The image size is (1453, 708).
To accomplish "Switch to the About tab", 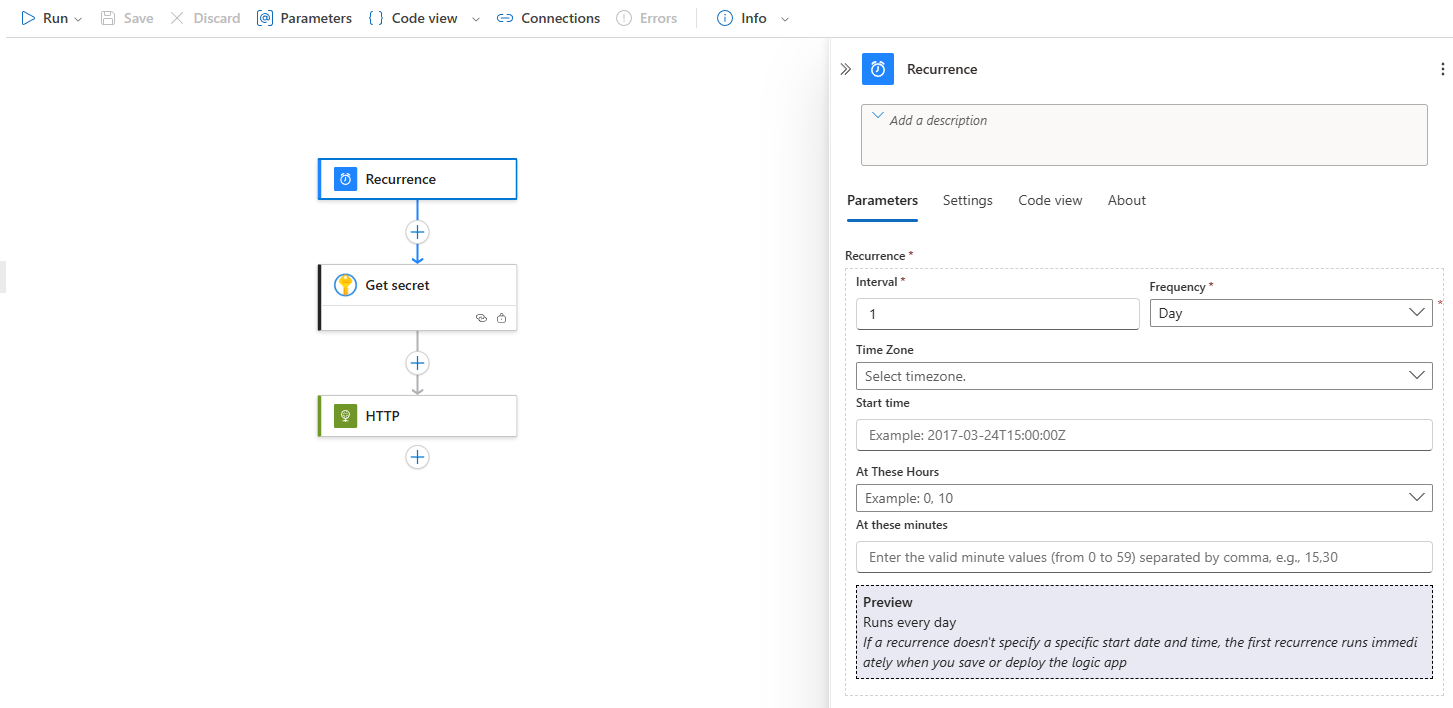I will pyautogui.click(x=1126, y=200).
